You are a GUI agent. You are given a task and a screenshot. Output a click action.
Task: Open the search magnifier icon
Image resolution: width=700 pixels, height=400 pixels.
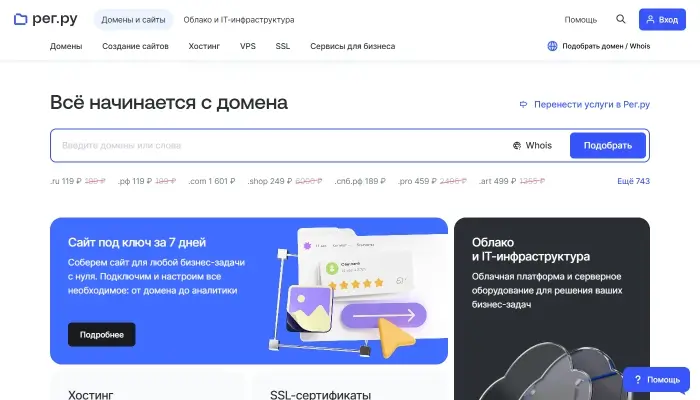pos(621,19)
